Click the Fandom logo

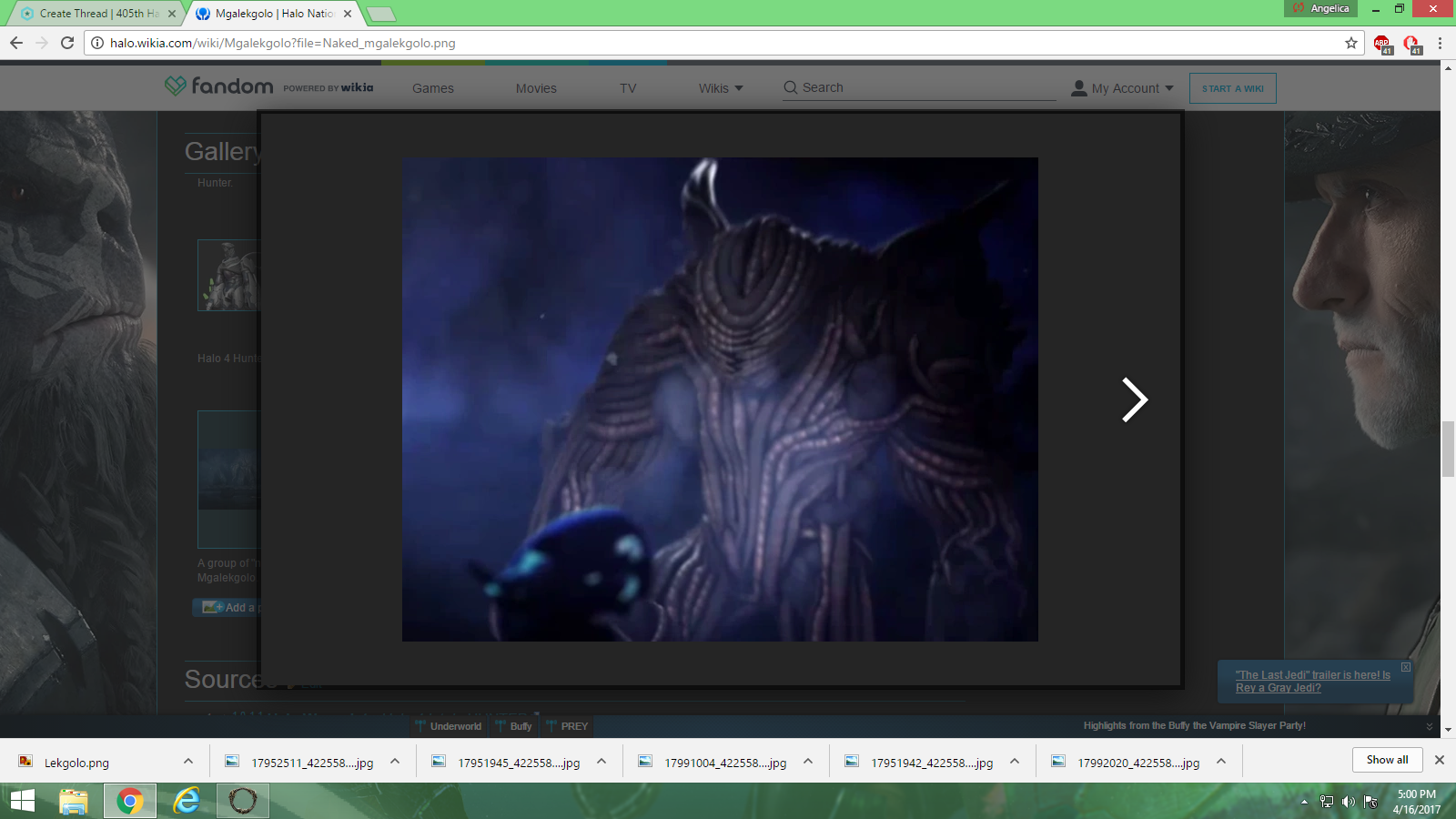coord(218,86)
